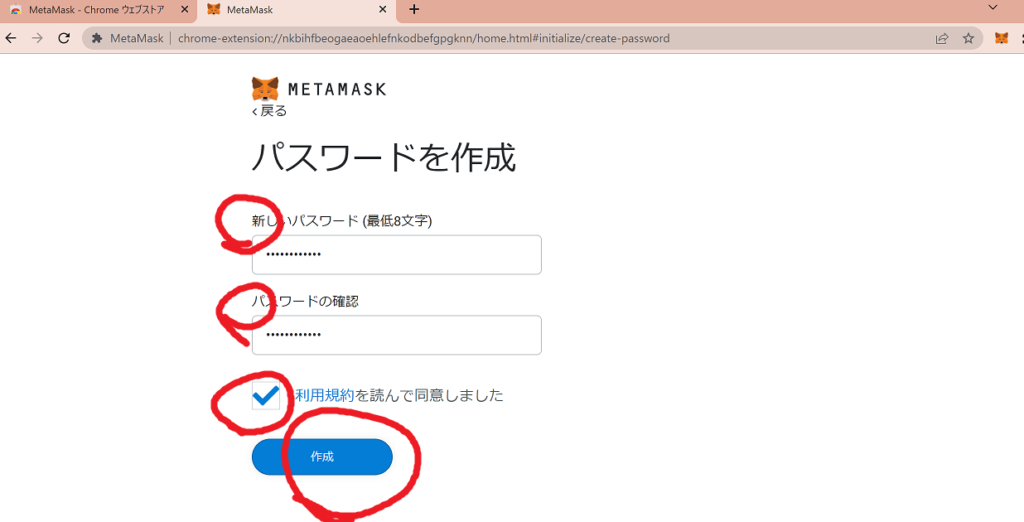Open the 利用規約 terms link
The height and width of the screenshot is (522, 1024).
pyautogui.click(x=325, y=395)
